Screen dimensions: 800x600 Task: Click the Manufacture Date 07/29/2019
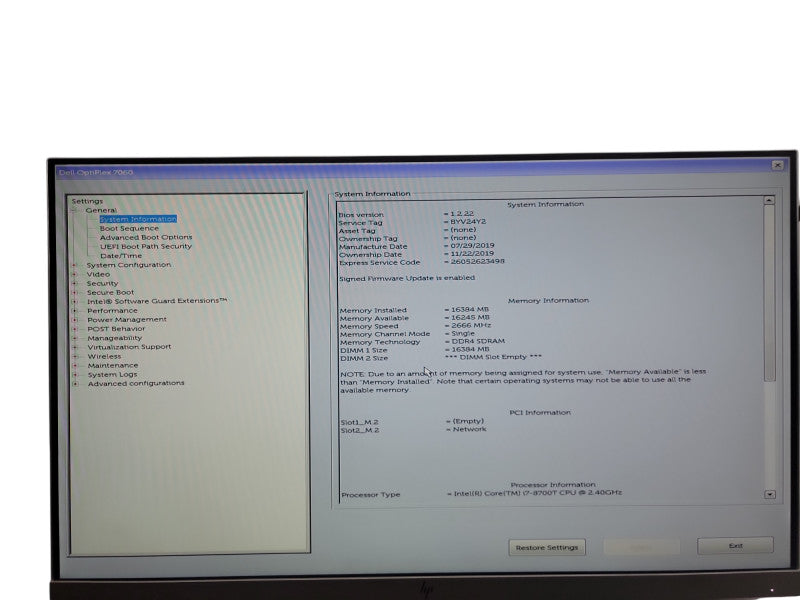pyautogui.click(x=472, y=245)
